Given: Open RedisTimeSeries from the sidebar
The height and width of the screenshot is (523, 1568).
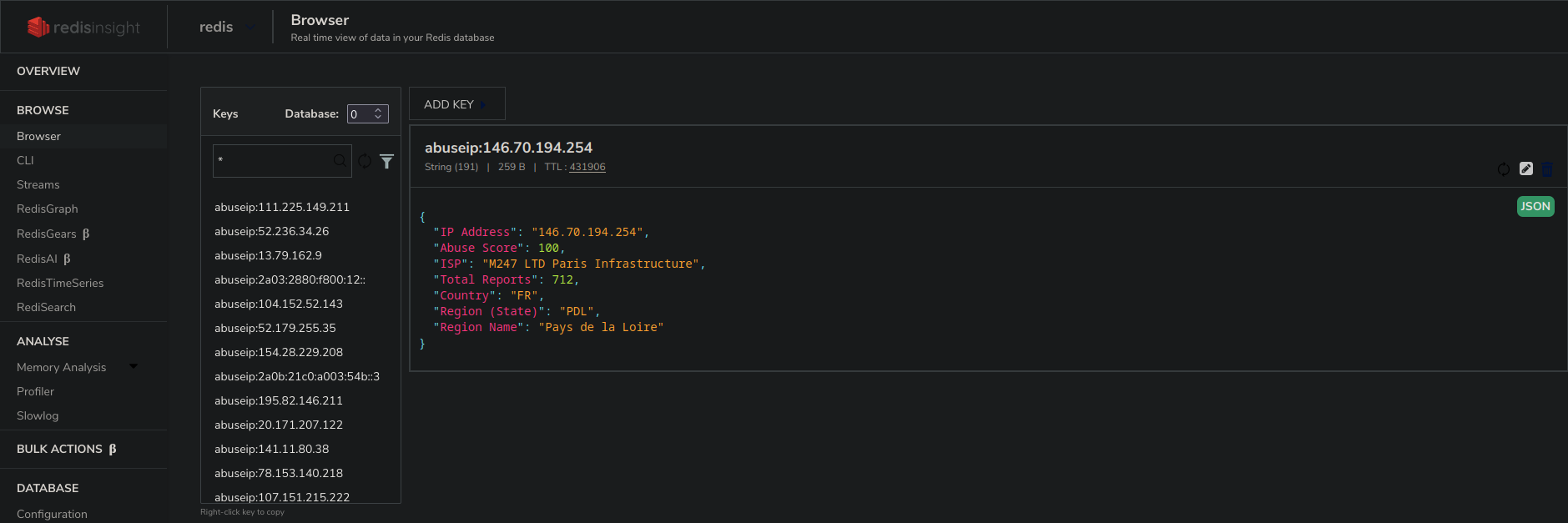Looking at the screenshot, I should (60, 283).
